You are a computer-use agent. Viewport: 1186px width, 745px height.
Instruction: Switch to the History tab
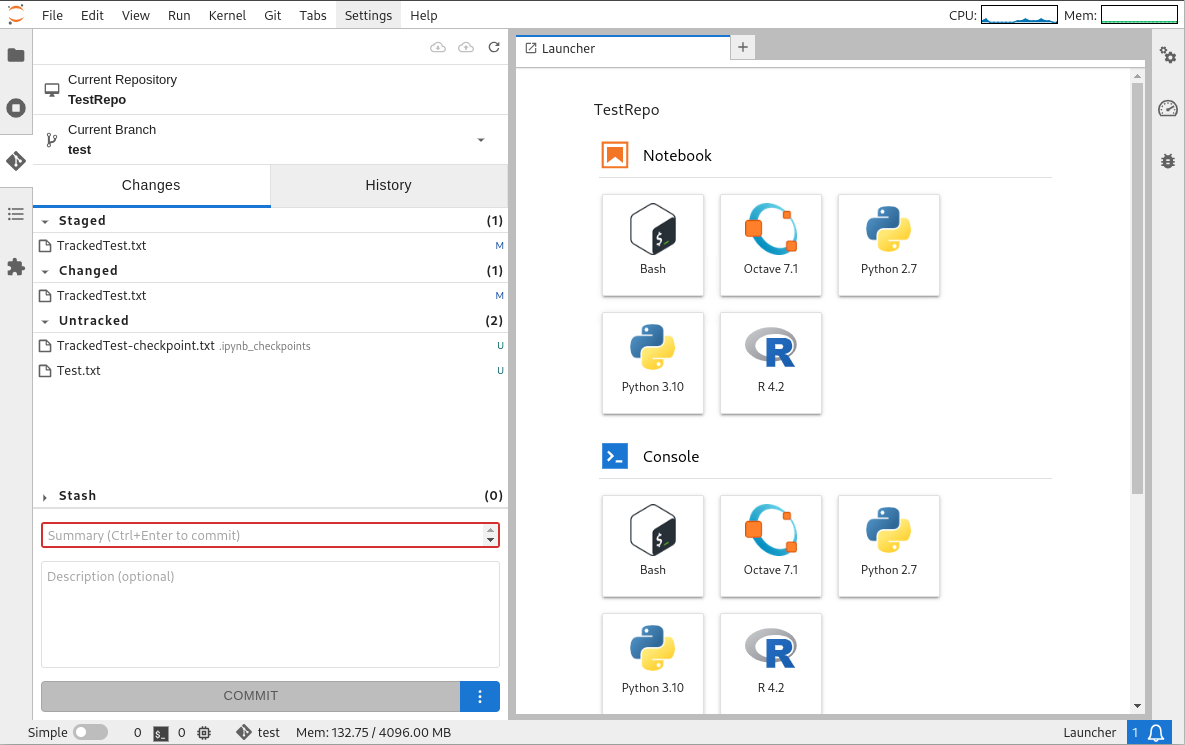389,185
